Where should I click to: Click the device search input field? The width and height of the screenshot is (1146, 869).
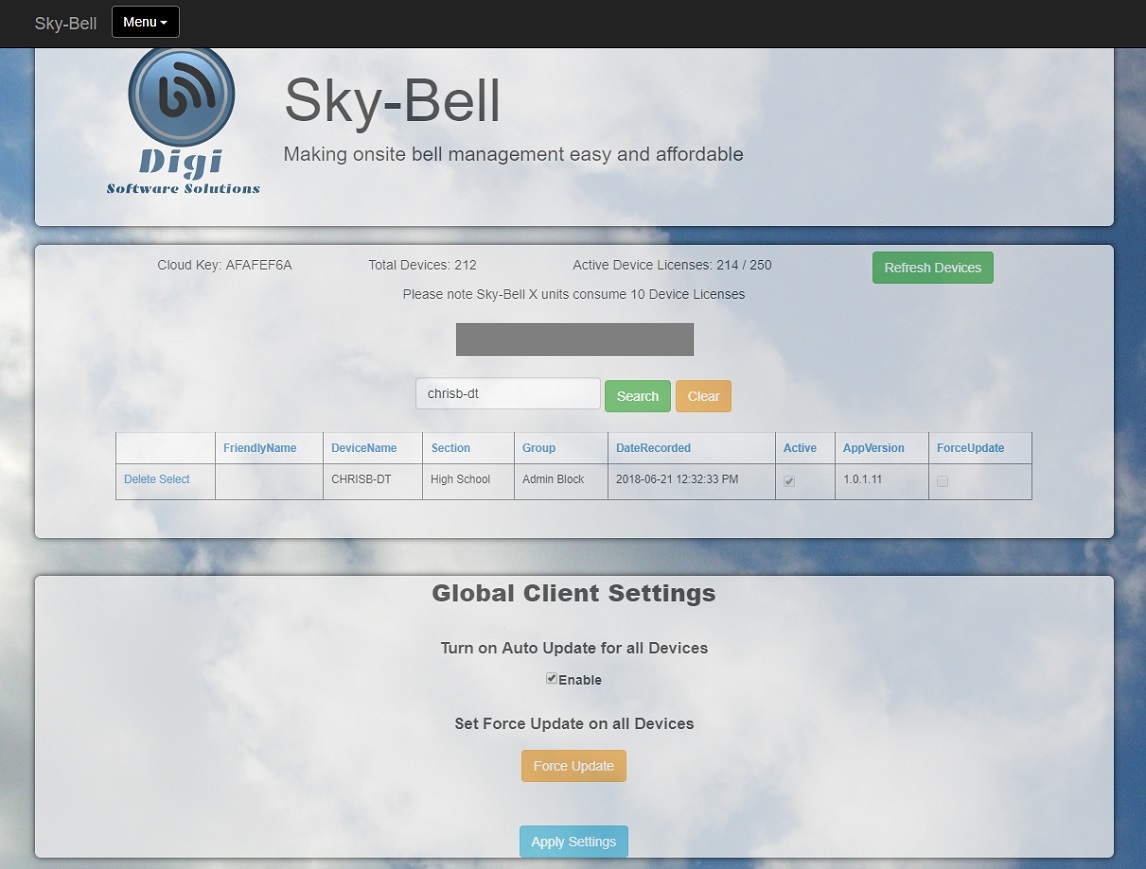508,394
